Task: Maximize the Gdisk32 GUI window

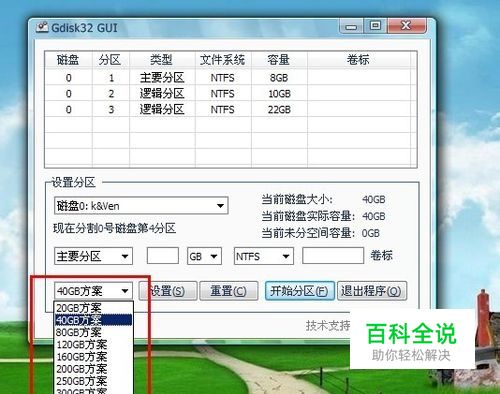Action: click(375, 26)
